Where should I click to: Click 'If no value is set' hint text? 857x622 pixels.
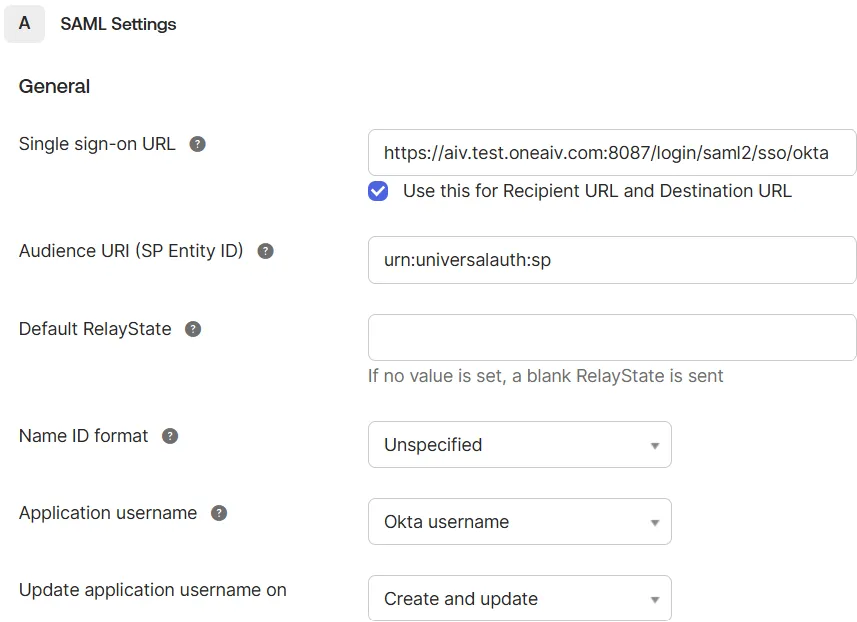[545, 376]
